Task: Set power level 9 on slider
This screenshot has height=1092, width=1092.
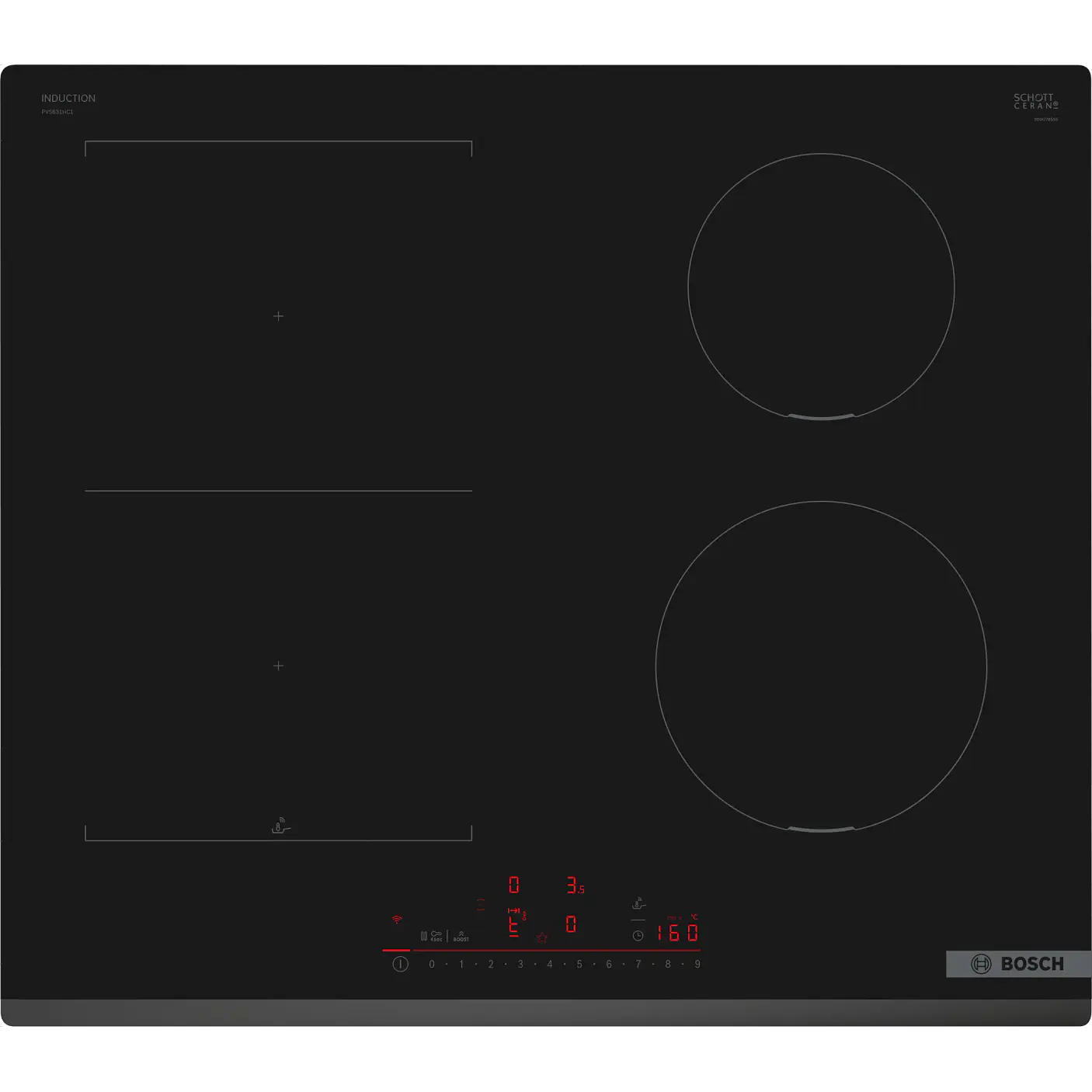Action: (697, 964)
